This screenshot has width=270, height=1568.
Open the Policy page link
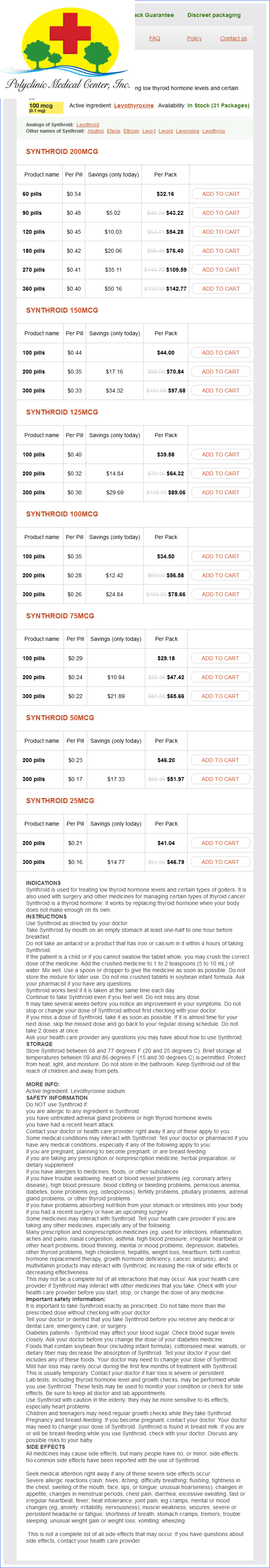point(194,38)
